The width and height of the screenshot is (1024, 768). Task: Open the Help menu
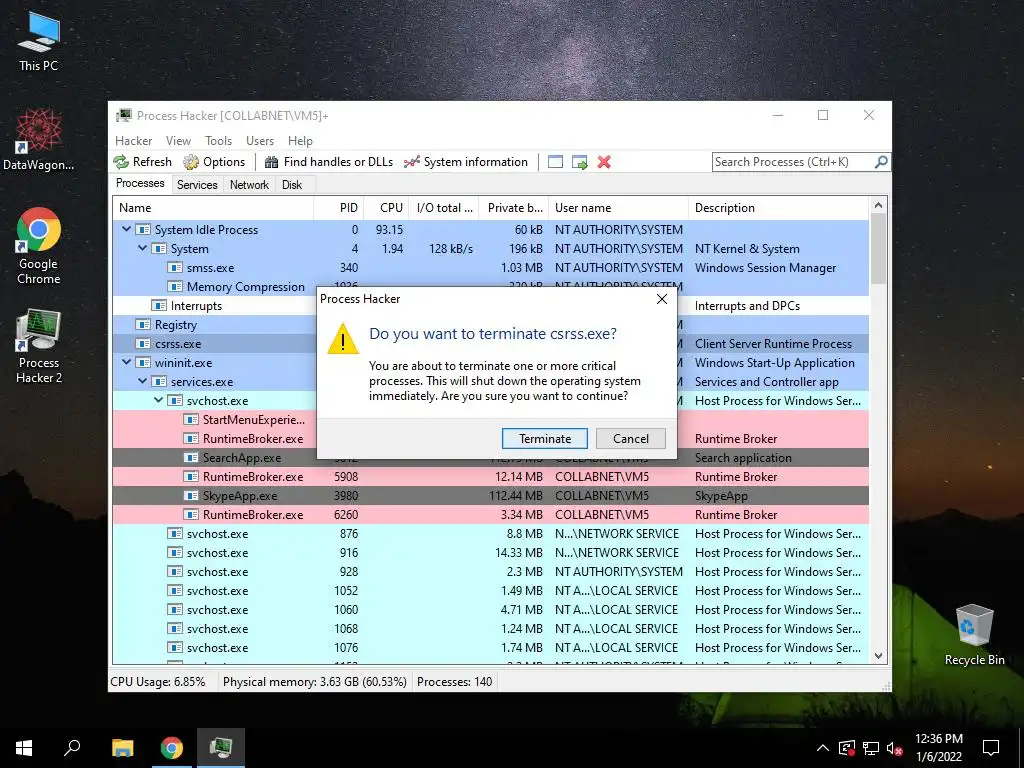pos(300,140)
